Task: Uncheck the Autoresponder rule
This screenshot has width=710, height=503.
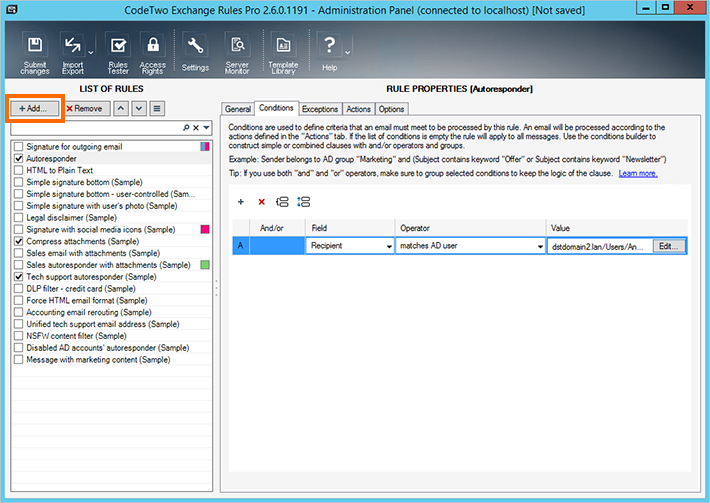Action: (x=19, y=158)
